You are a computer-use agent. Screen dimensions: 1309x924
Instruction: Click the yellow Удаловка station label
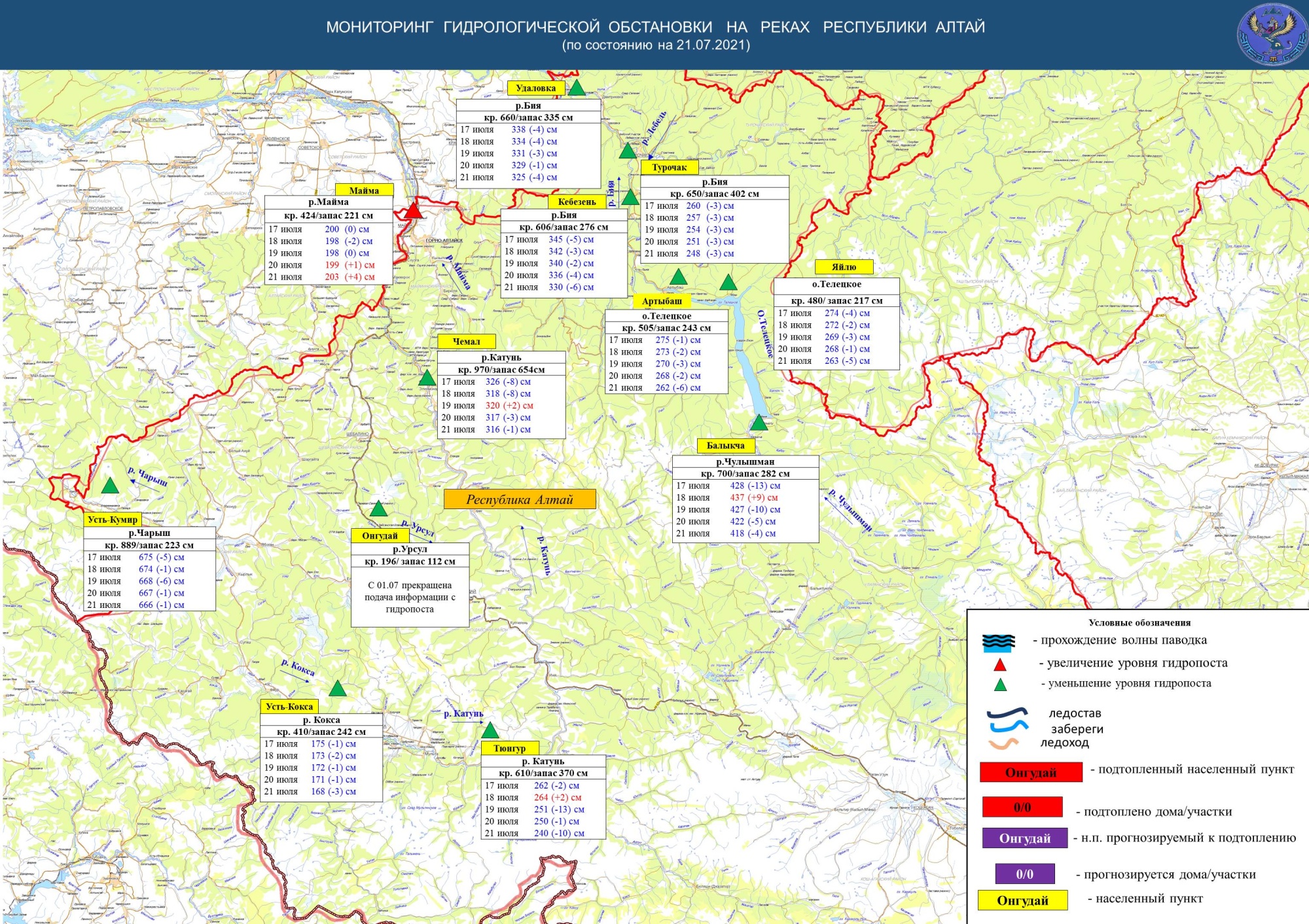536,88
